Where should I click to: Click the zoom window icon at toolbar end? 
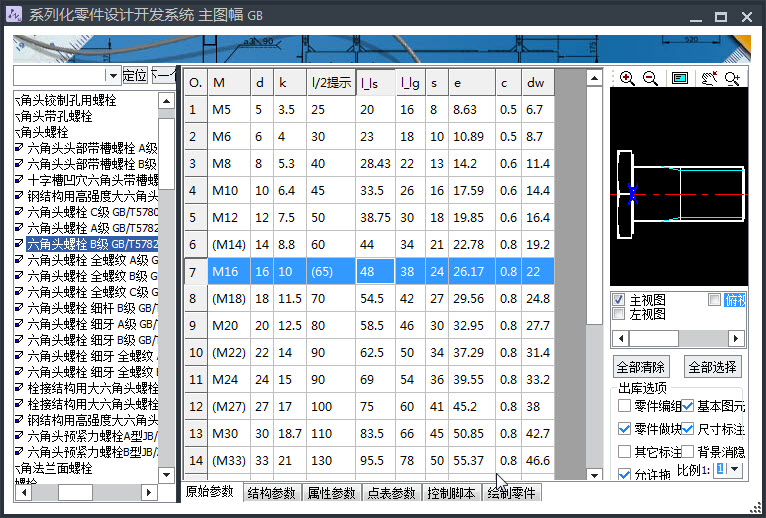click(733, 79)
